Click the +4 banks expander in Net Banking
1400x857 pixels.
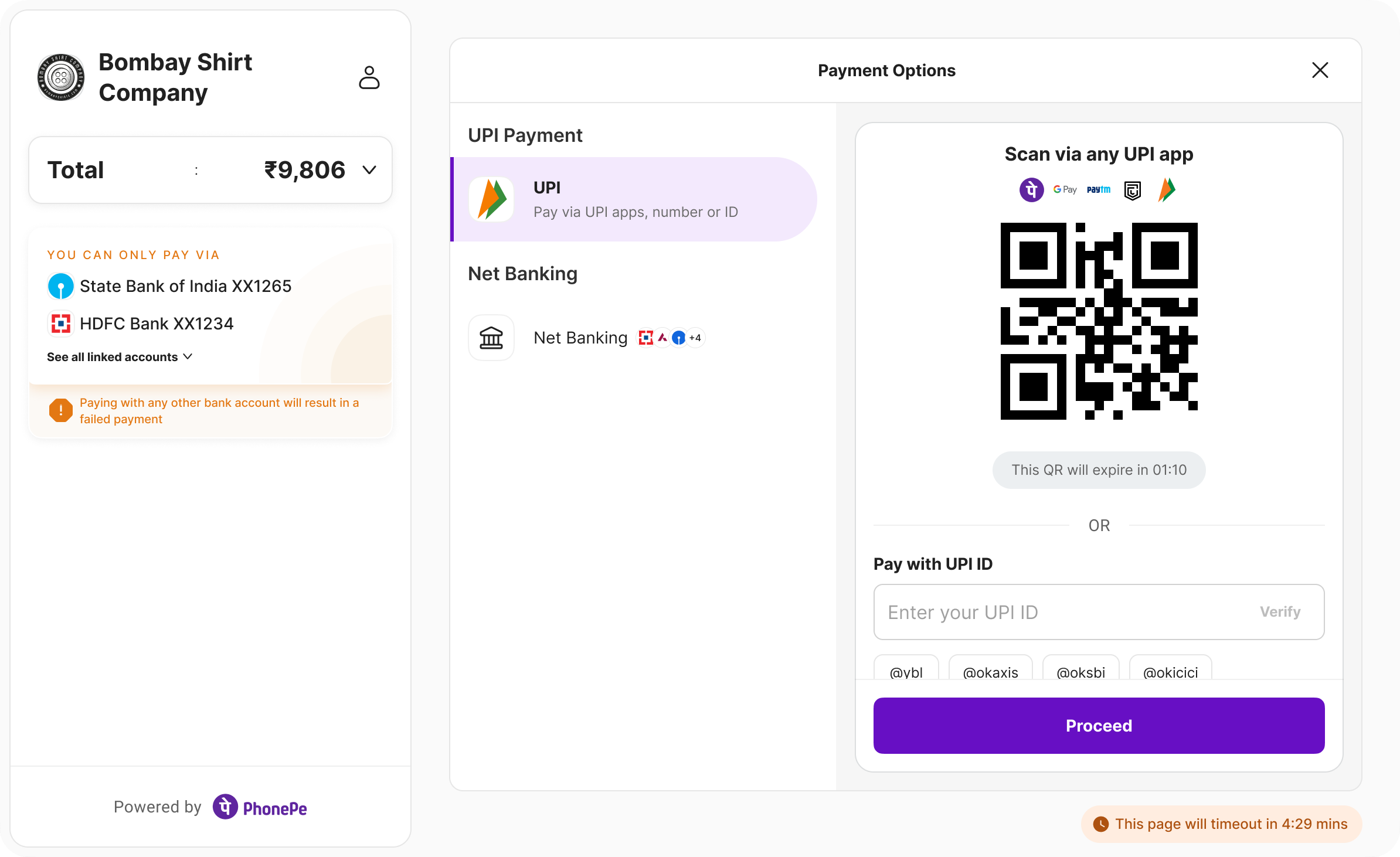tap(695, 338)
